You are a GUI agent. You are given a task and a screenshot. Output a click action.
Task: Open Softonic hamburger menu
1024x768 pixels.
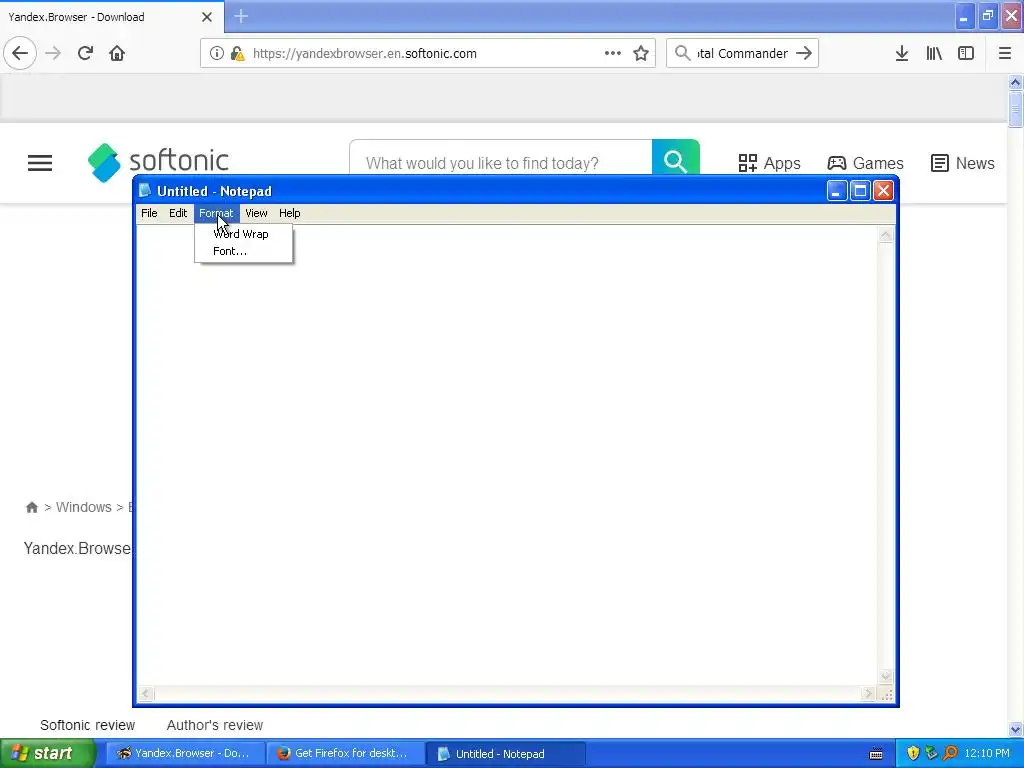click(x=40, y=163)
